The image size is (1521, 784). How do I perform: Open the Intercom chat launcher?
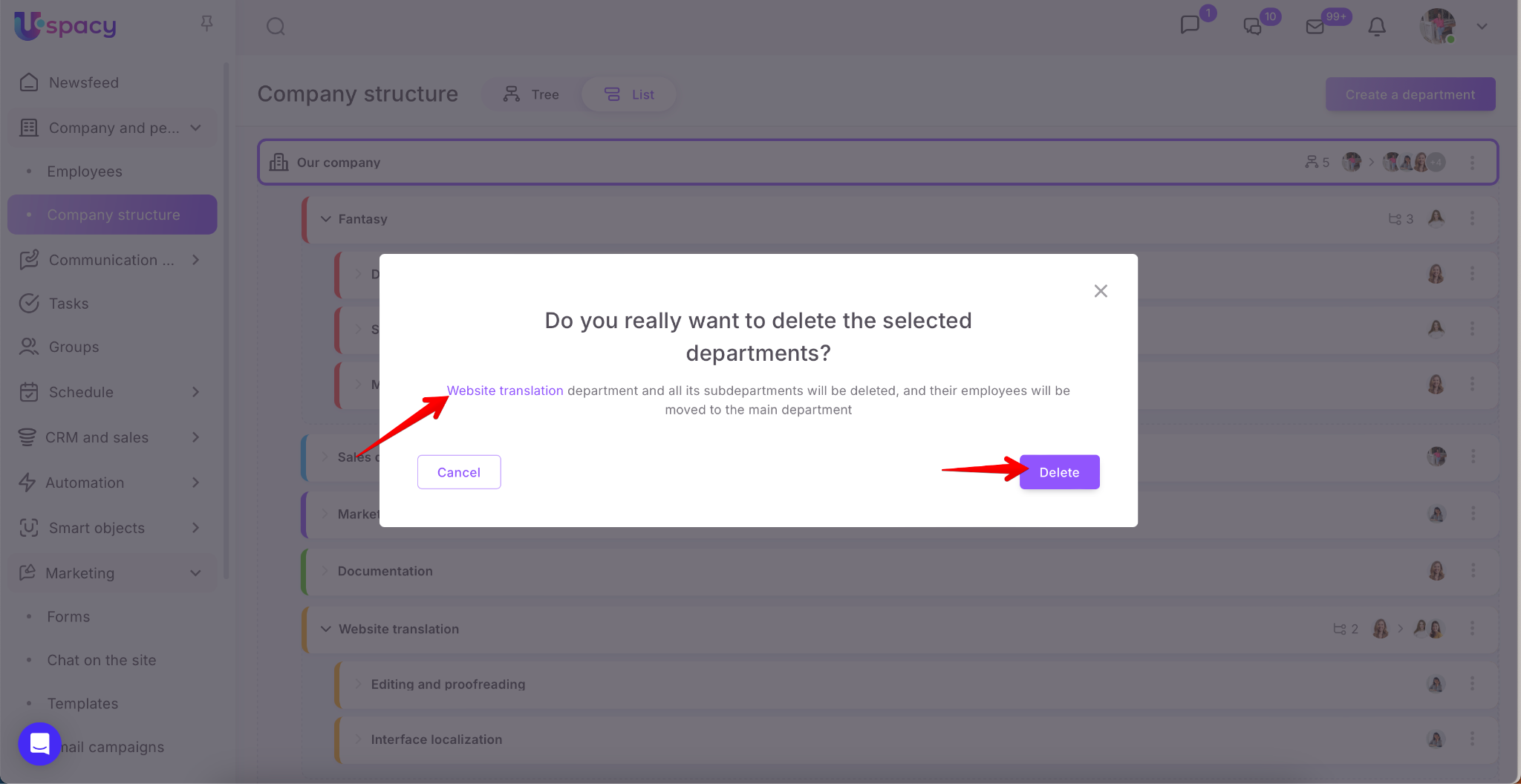pyautogui.click(x=39, y=743)
